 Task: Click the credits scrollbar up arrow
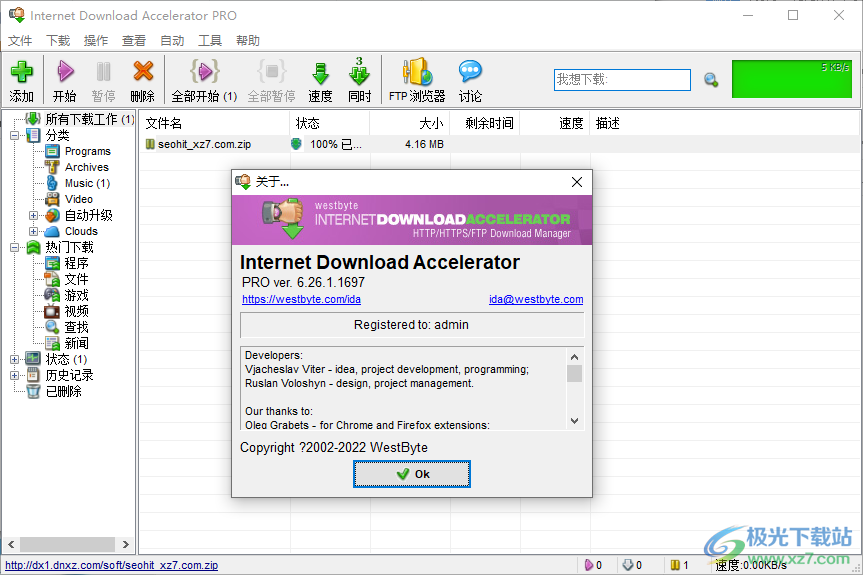click(574, 357)
